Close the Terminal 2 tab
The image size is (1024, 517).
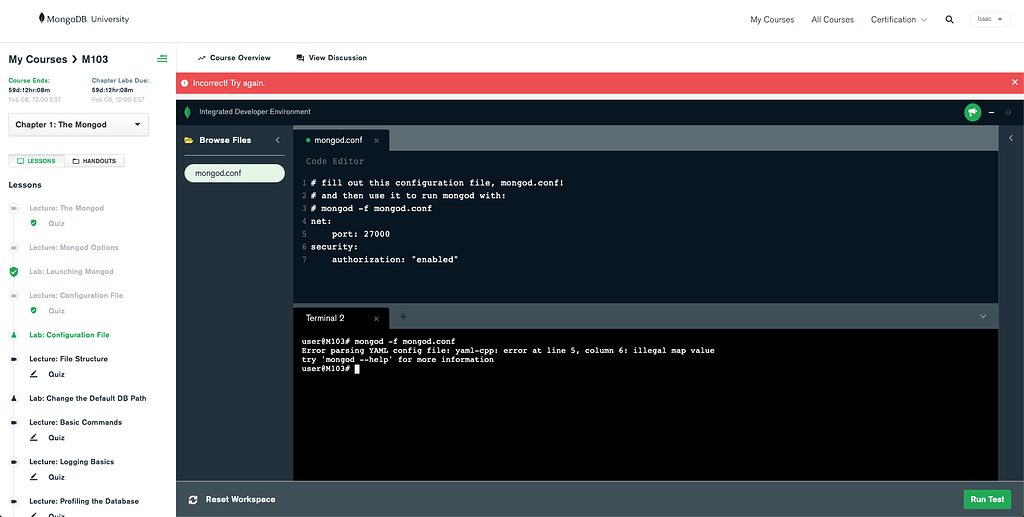coord(377,318)
